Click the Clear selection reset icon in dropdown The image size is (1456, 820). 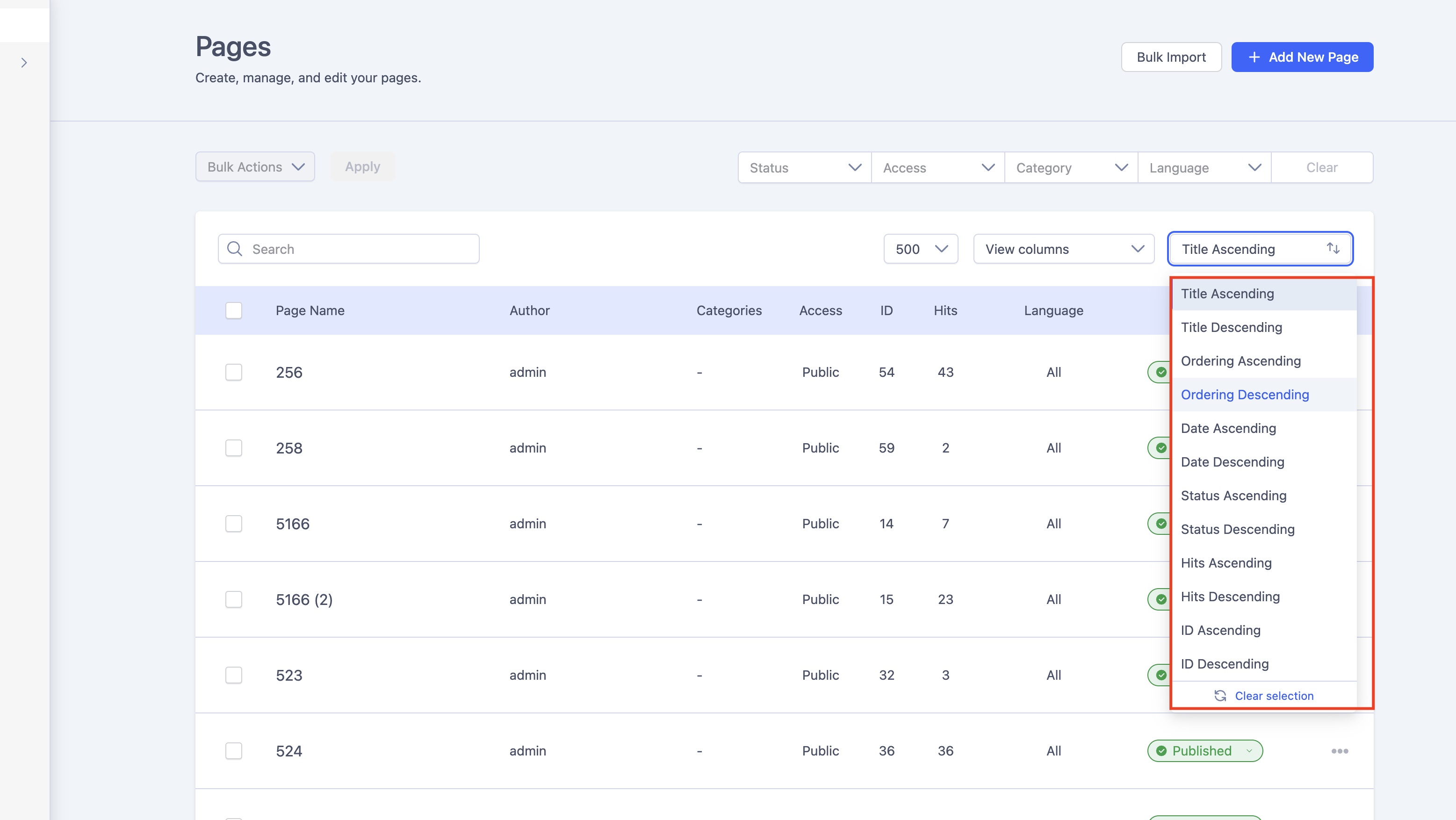tap(1221, 696)
